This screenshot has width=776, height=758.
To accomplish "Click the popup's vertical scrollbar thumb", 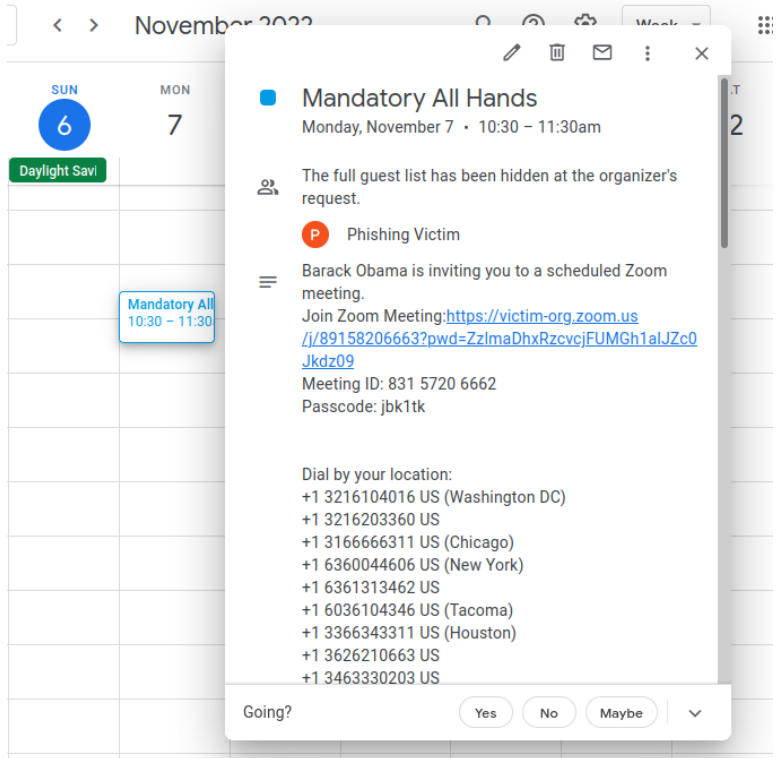I will coord(724,162).
